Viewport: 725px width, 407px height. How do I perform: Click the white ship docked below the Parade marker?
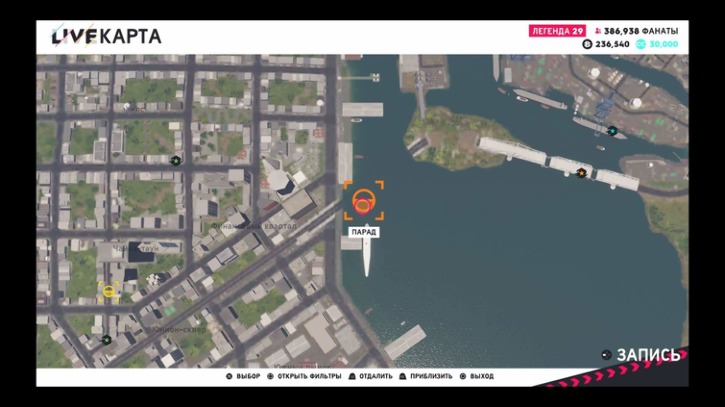pos(367,256)
